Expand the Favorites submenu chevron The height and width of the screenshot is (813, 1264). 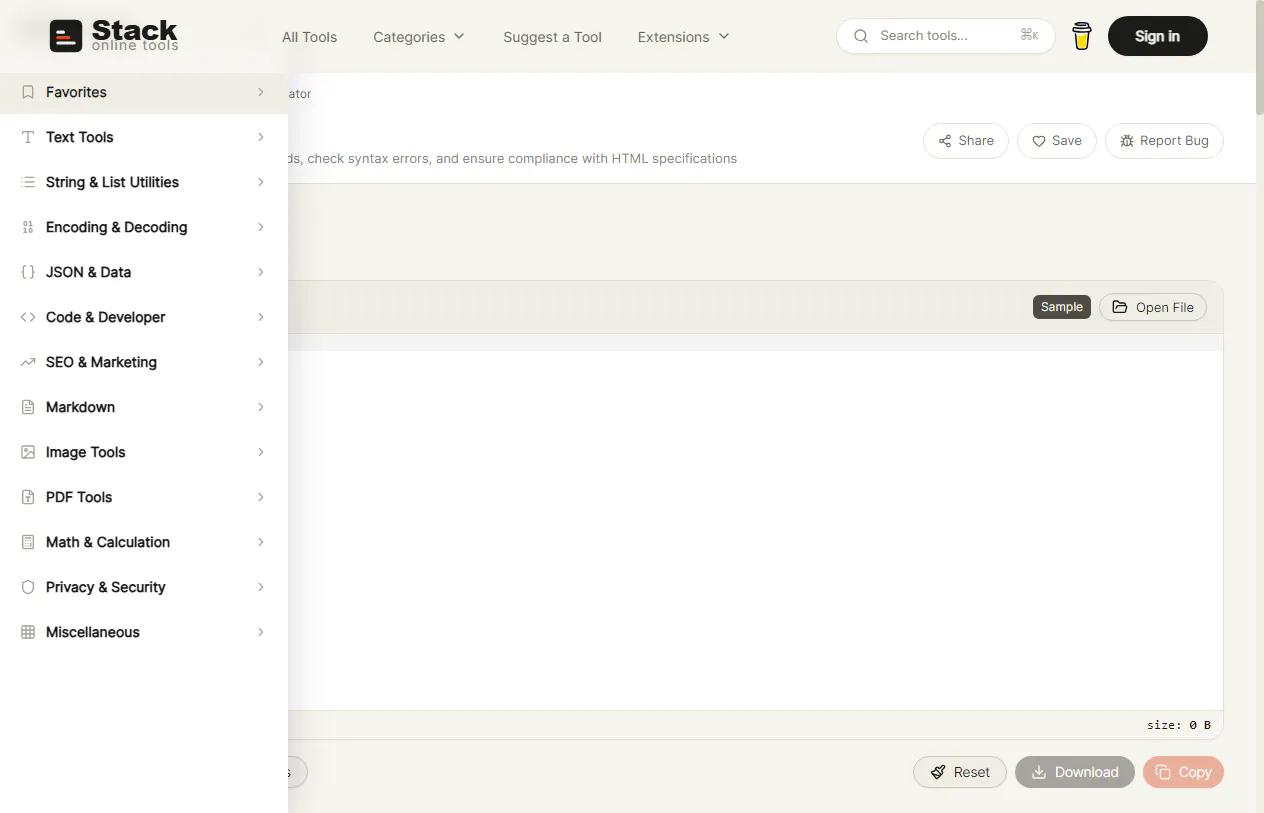pos(261,92)
